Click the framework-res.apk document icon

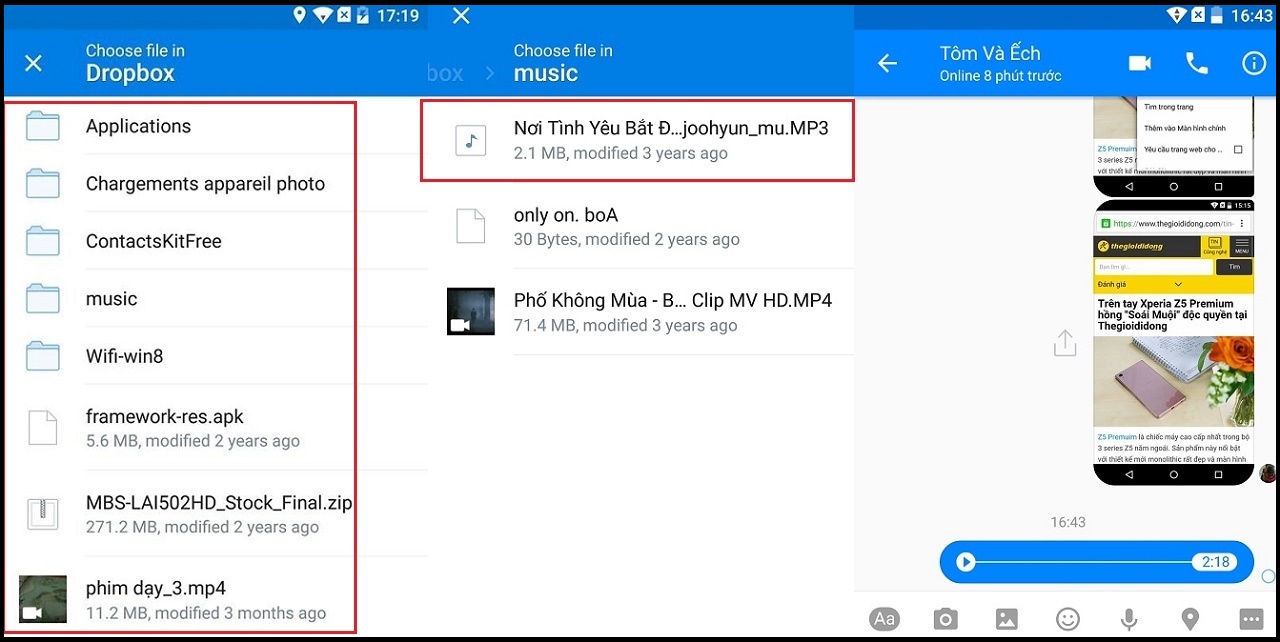coord(43,427)
